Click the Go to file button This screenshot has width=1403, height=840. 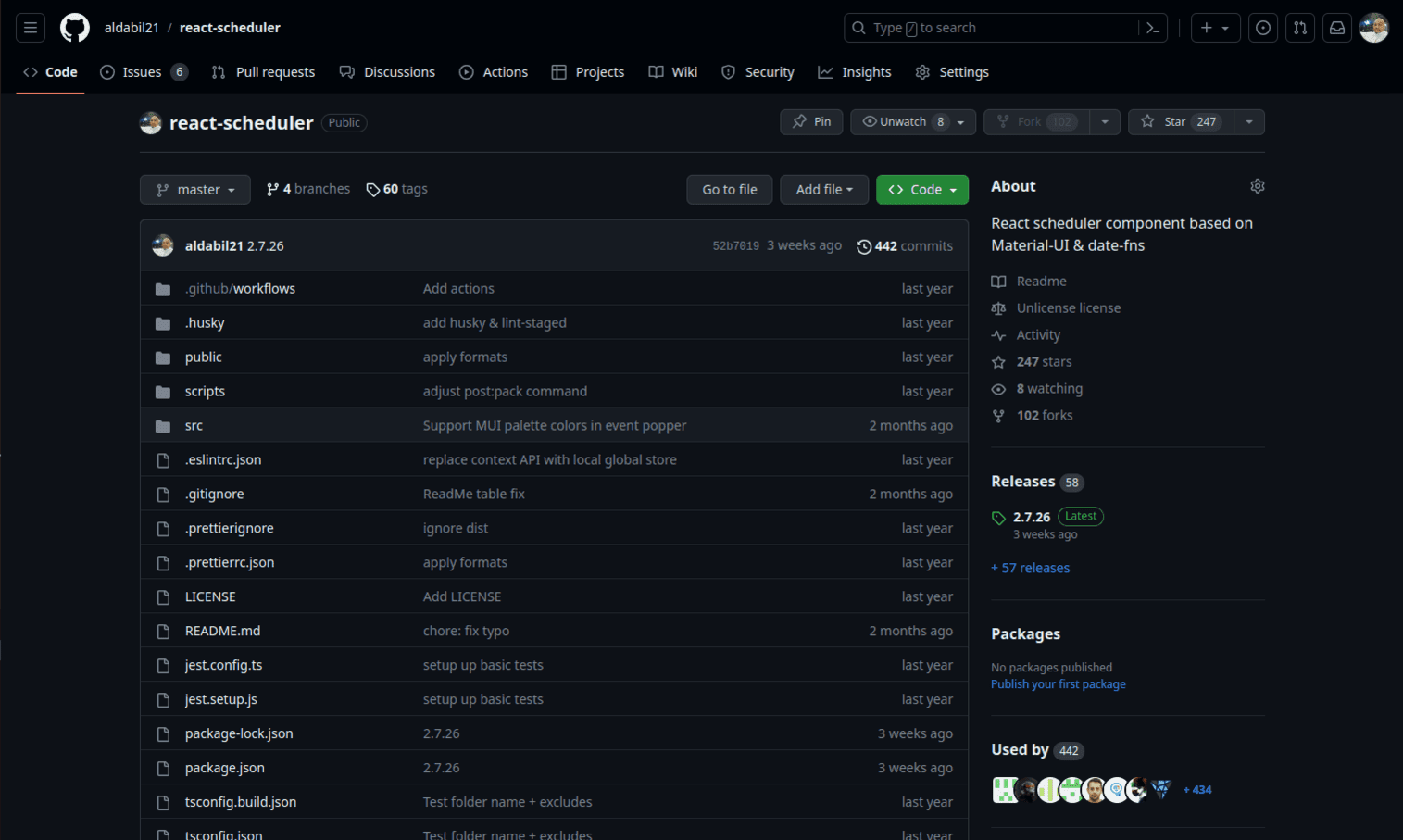[730, 190]
